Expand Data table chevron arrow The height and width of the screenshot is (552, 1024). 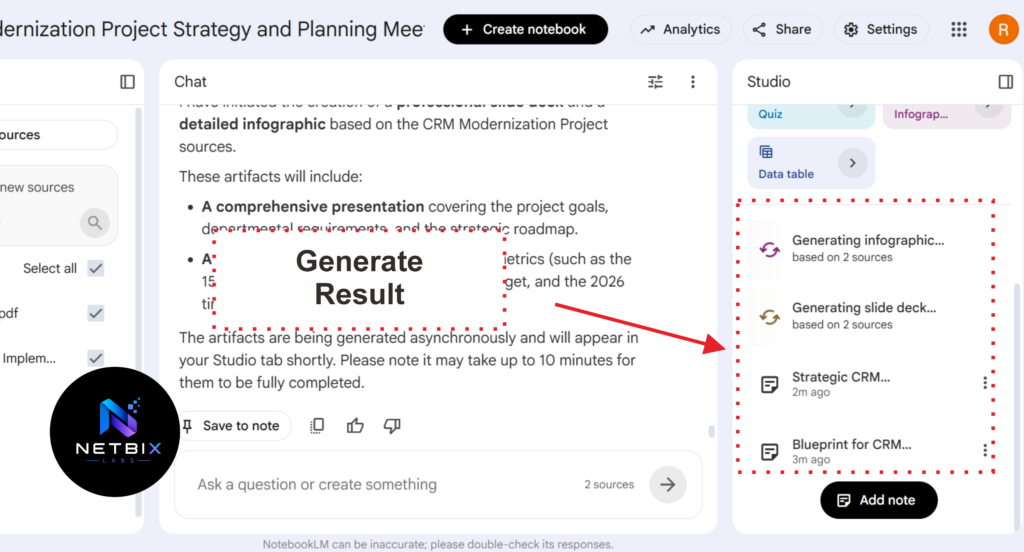pos(852,163)
